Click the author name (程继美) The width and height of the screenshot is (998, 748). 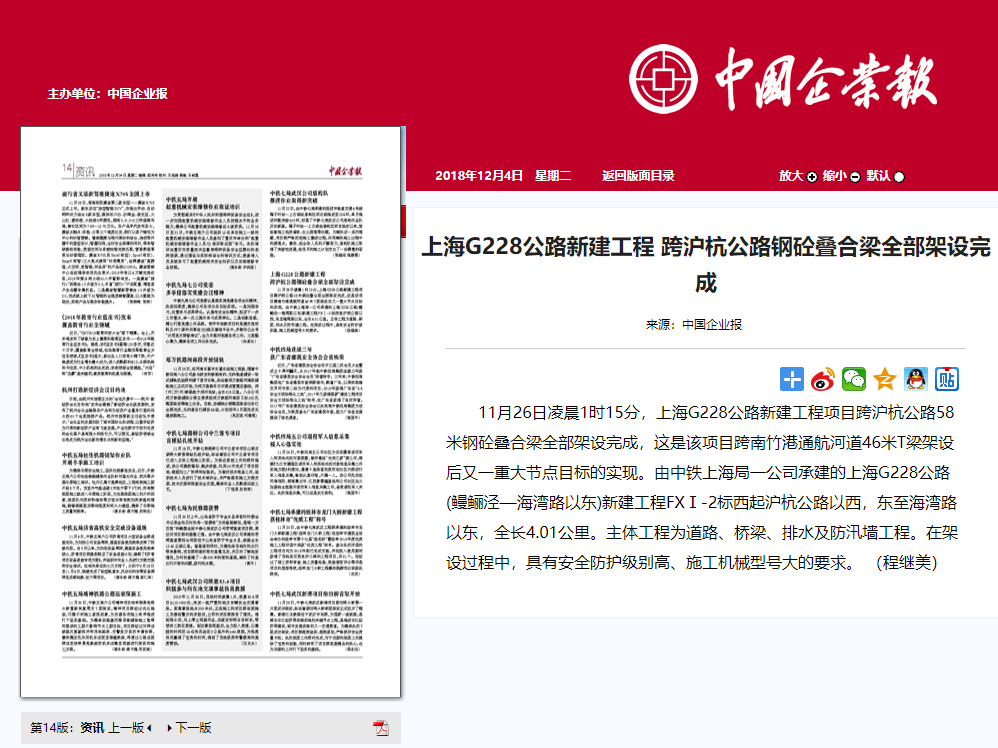tap(906, 563)
